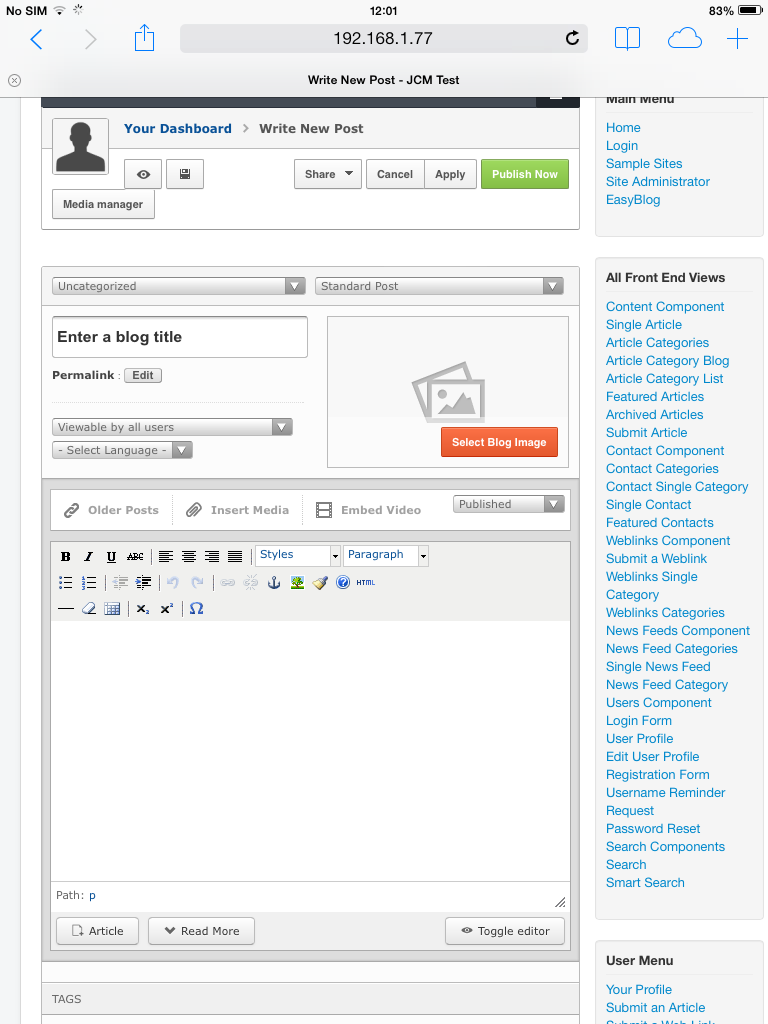
Task: Click the insert table icon
Action: 112,608
